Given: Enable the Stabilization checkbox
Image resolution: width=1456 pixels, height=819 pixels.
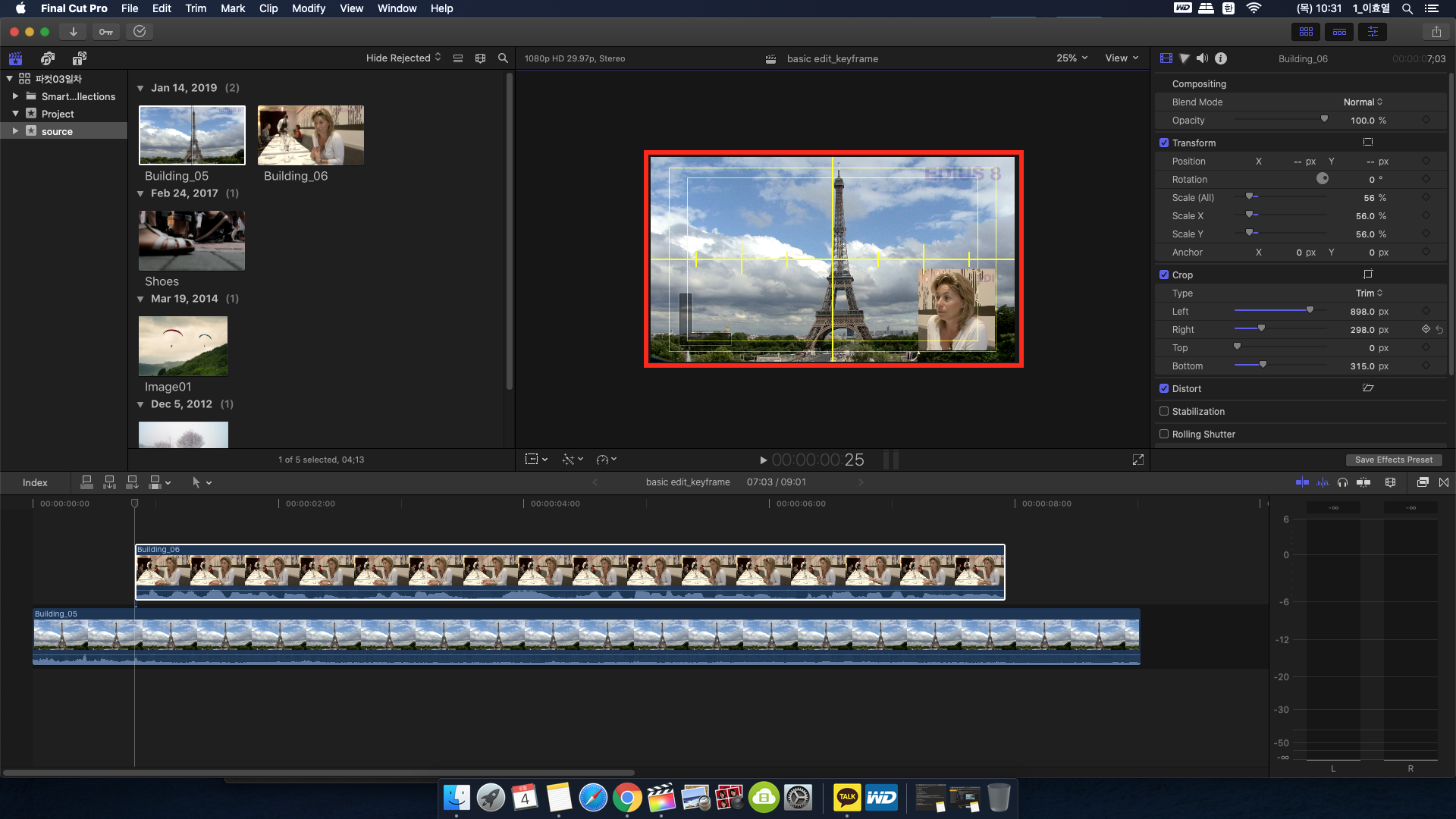Looking at the screenshot, I should point(1164,411).
